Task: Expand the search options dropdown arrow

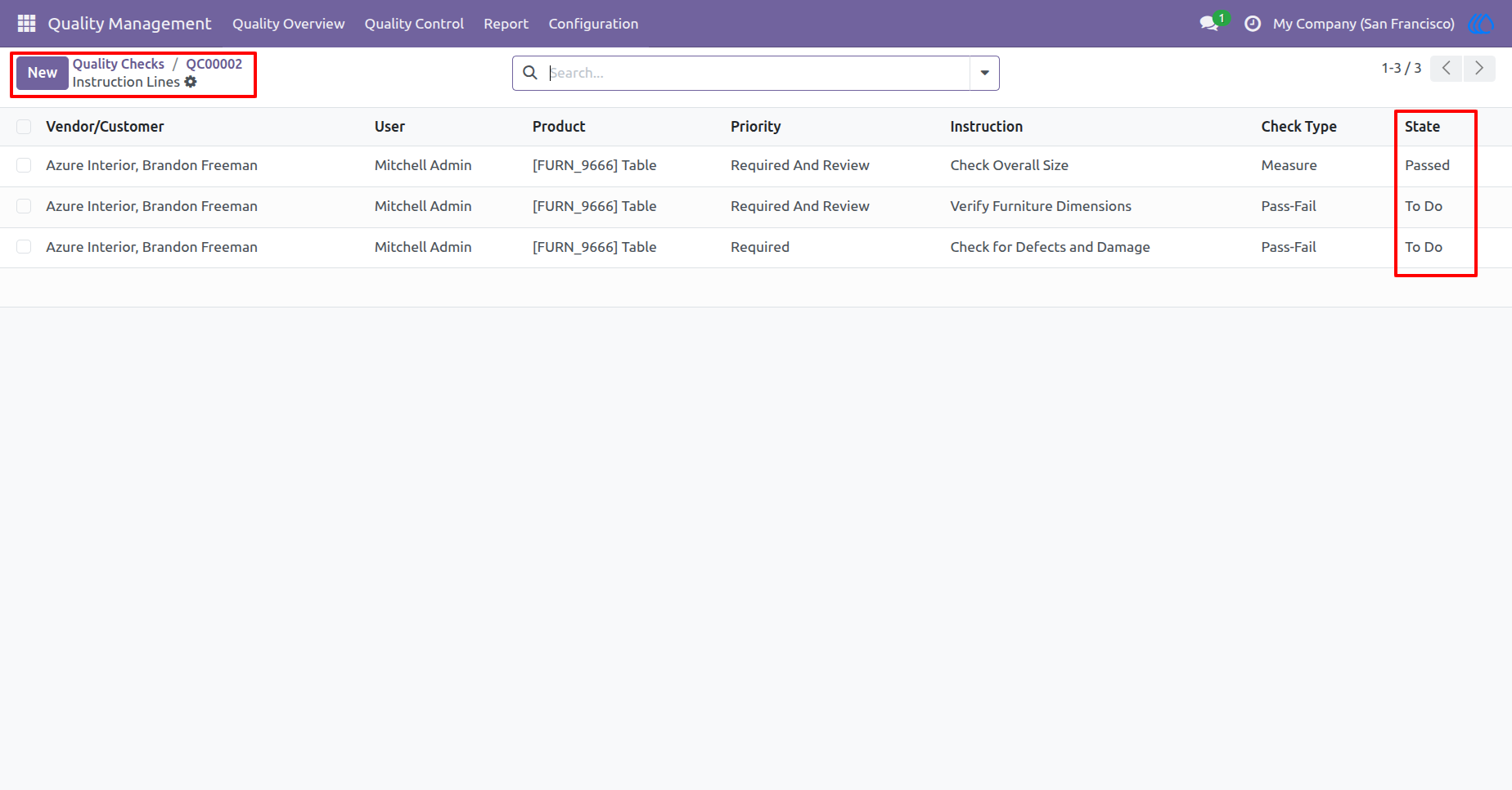Action: tap(984, 73)
